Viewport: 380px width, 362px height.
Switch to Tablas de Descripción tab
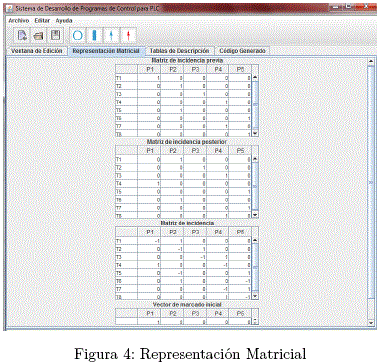coord(179,51)
